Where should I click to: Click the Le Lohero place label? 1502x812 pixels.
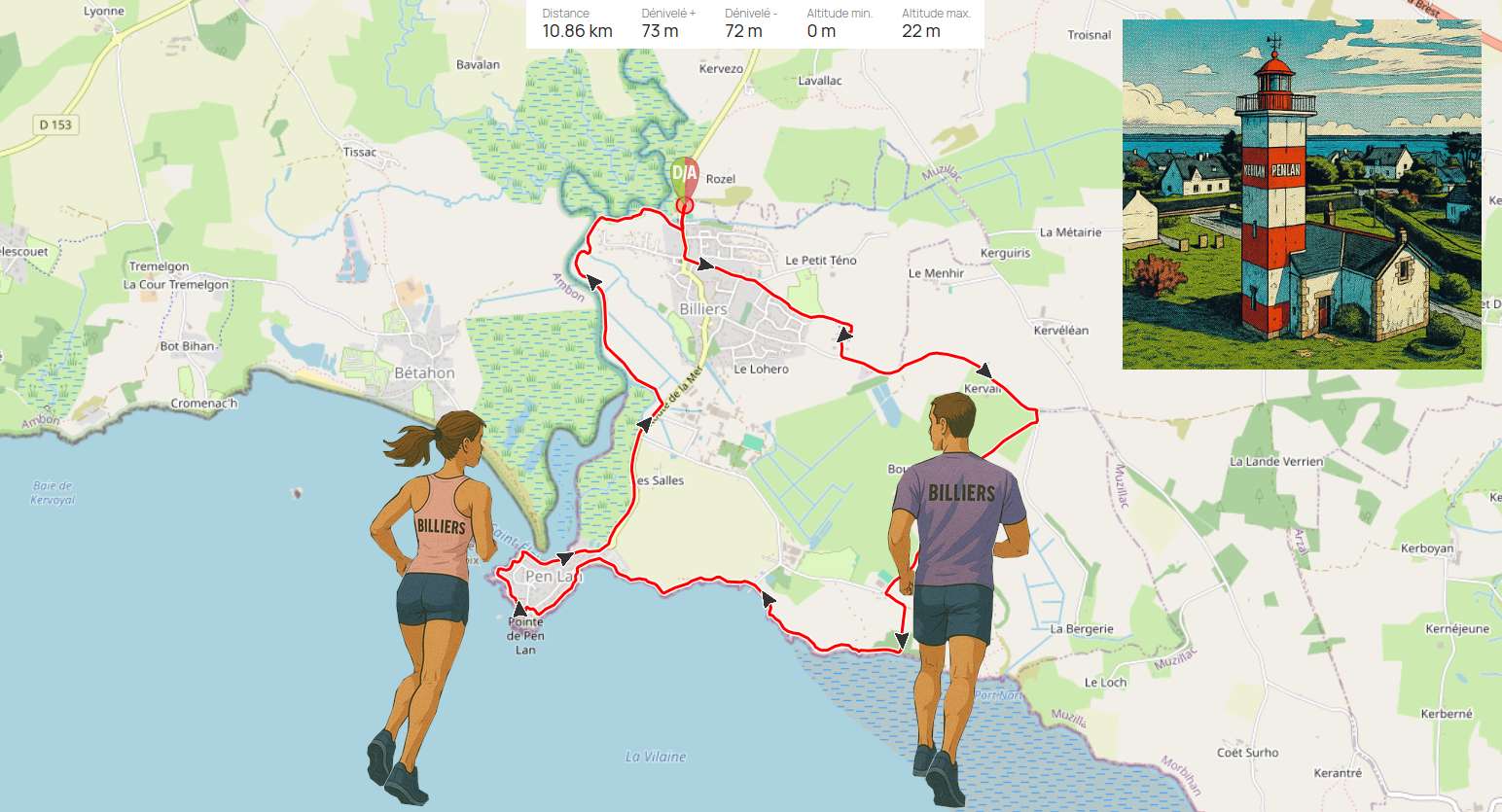(x=761, y=369)
